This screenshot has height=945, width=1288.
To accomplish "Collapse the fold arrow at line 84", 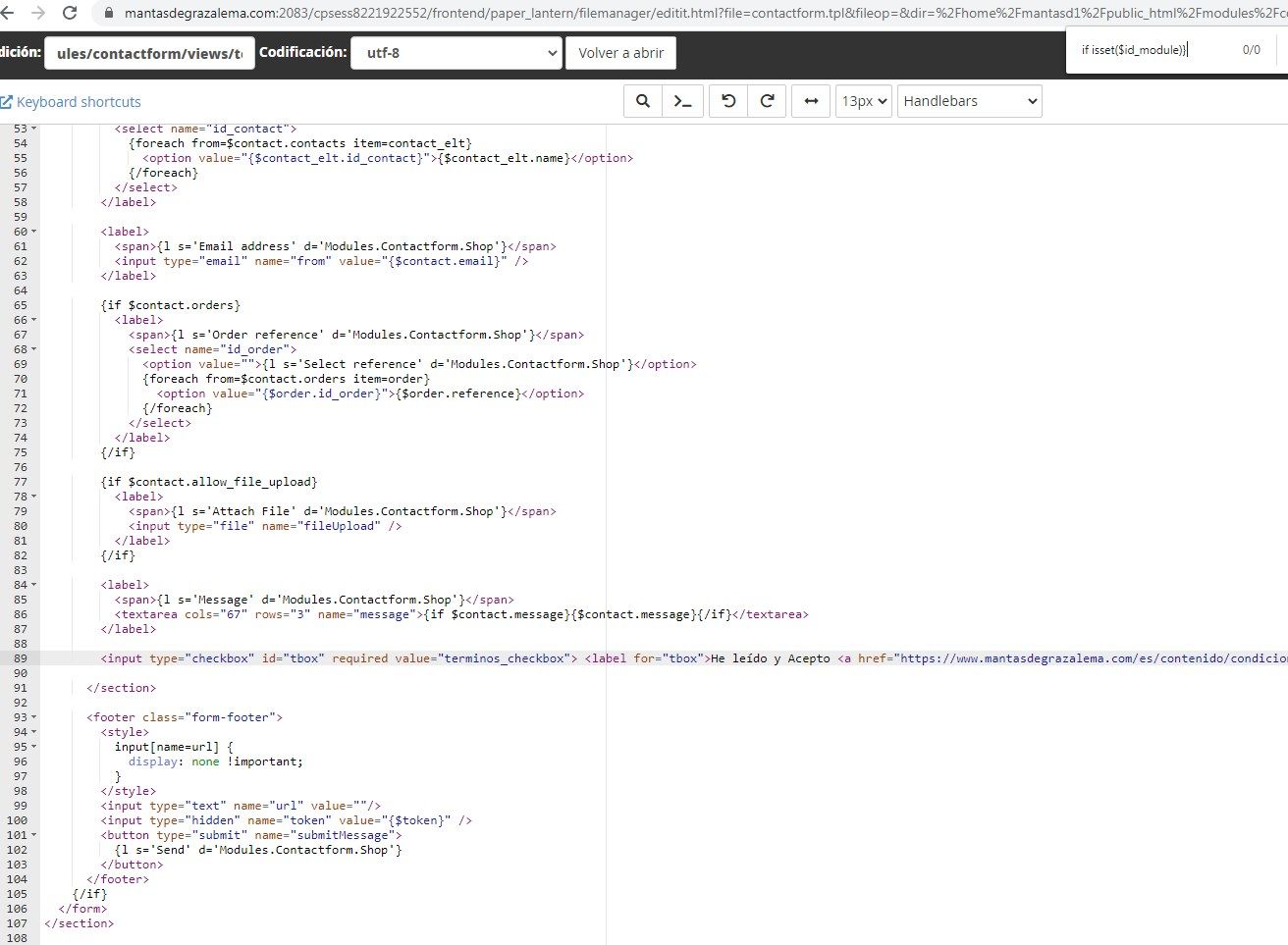I will click(33, 585).
